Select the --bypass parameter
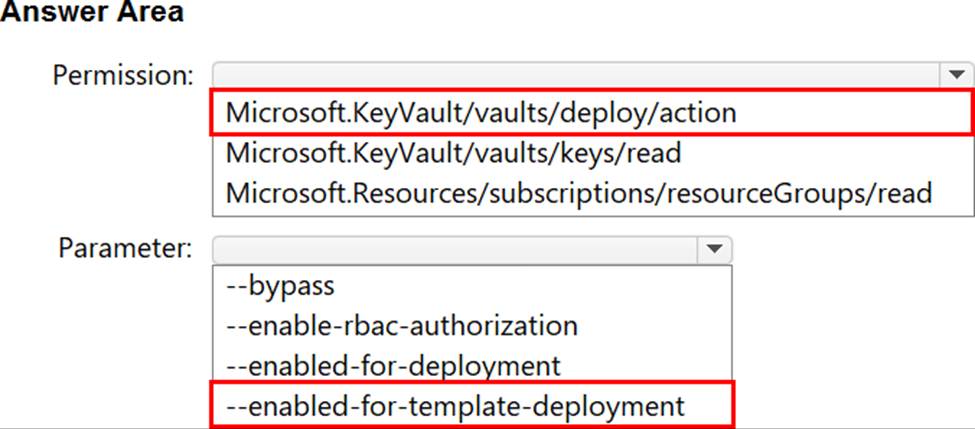975x429 pixels. click(280, 286)
